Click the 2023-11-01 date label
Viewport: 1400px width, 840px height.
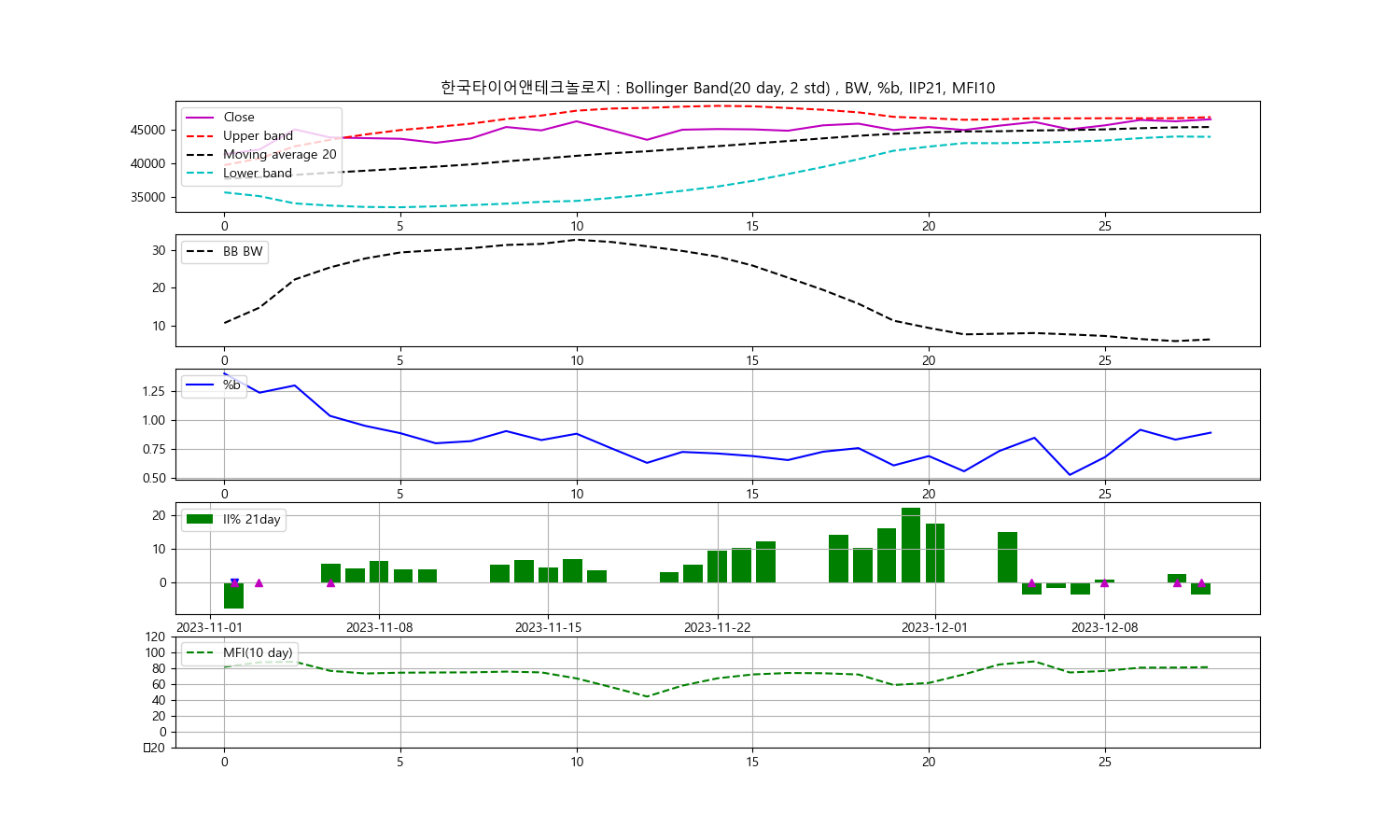click(x=210, y=628)
